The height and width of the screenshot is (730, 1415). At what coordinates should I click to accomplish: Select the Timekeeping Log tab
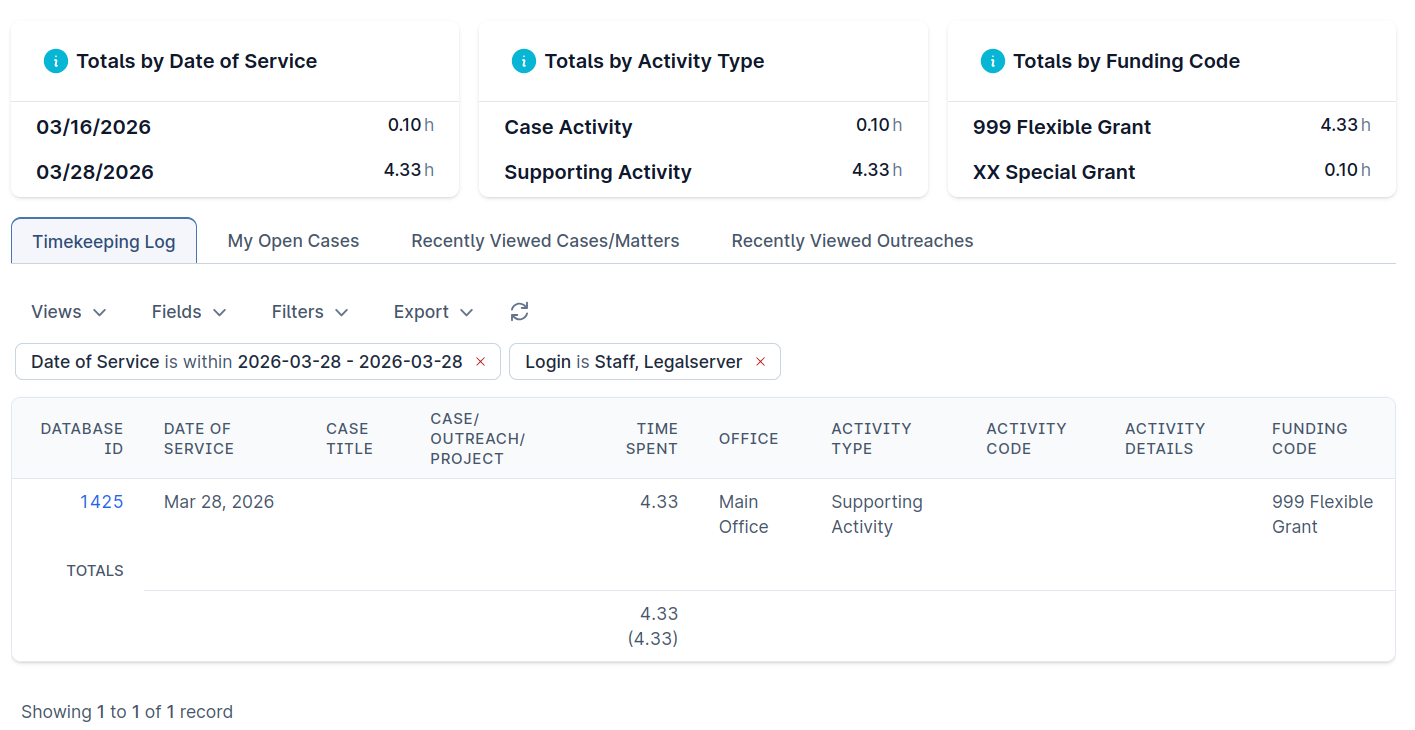click(104, 242)
